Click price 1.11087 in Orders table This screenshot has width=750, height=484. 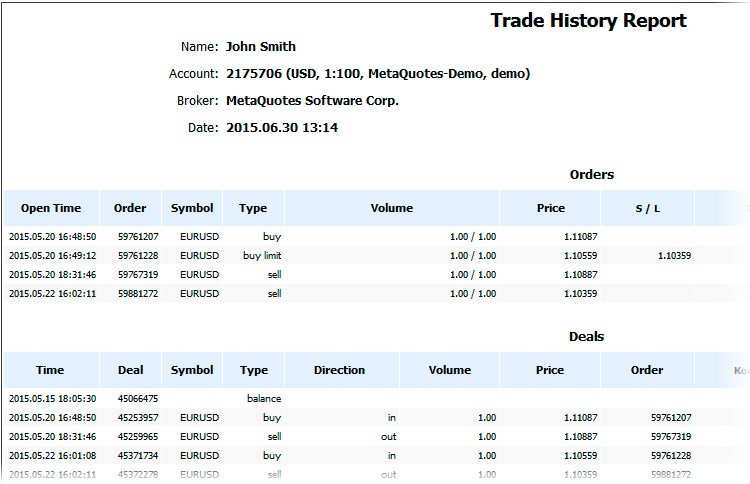[x=581, y=237]
